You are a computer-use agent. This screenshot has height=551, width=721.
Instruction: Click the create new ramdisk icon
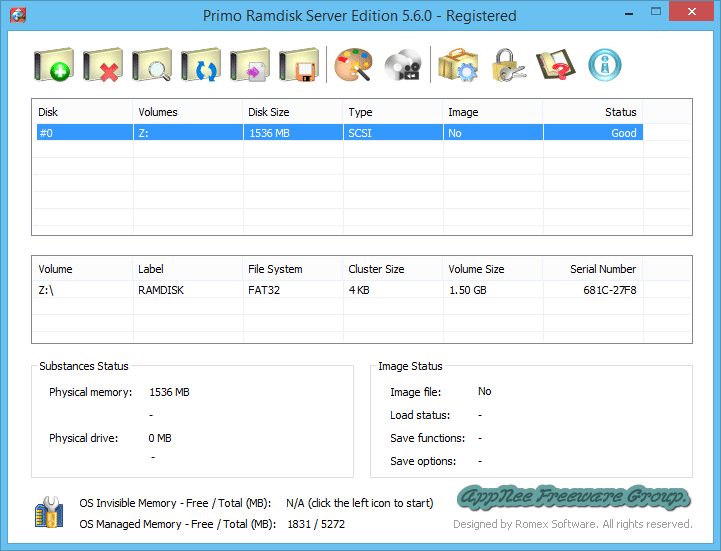pos(54,65)
